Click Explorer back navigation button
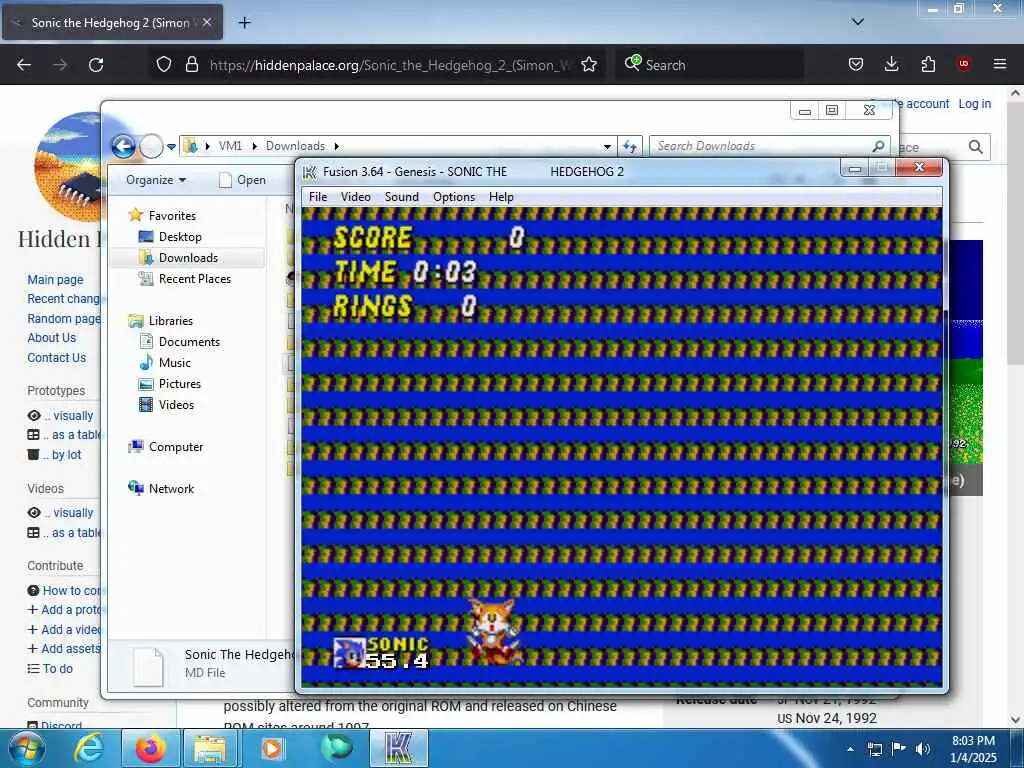1024x768 pixels. pos(123,146)
